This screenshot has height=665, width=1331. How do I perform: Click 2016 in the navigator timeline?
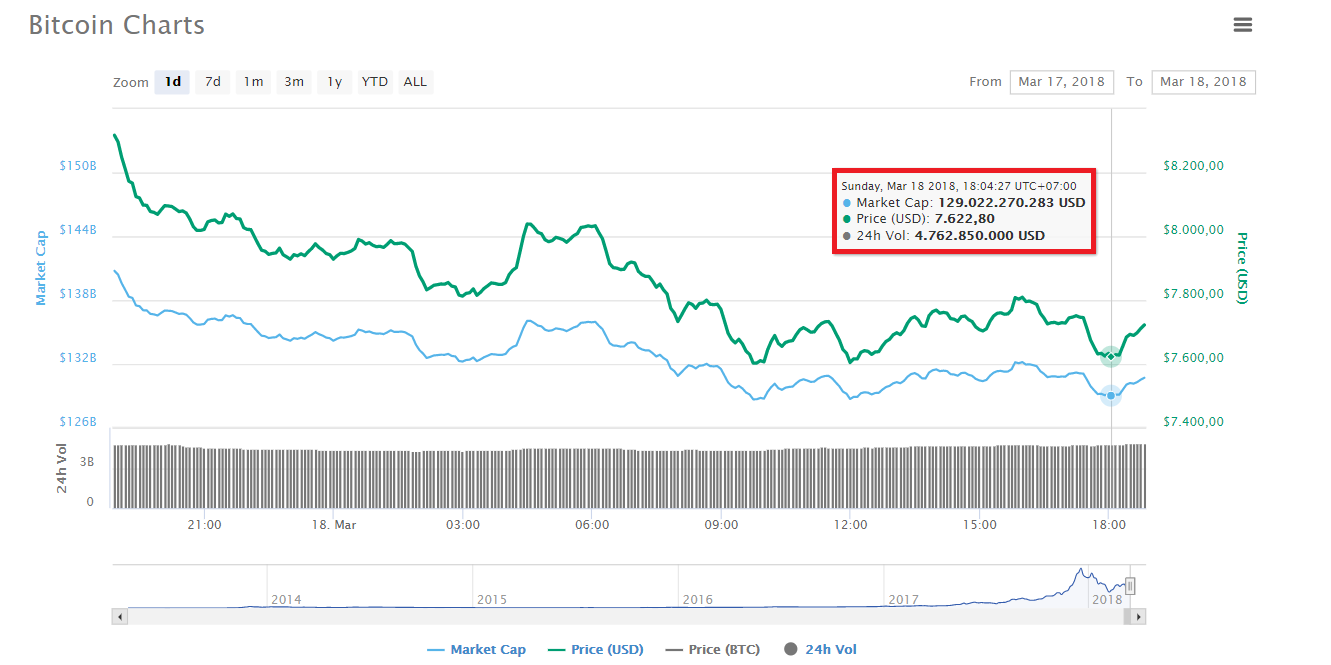(698, 600)
